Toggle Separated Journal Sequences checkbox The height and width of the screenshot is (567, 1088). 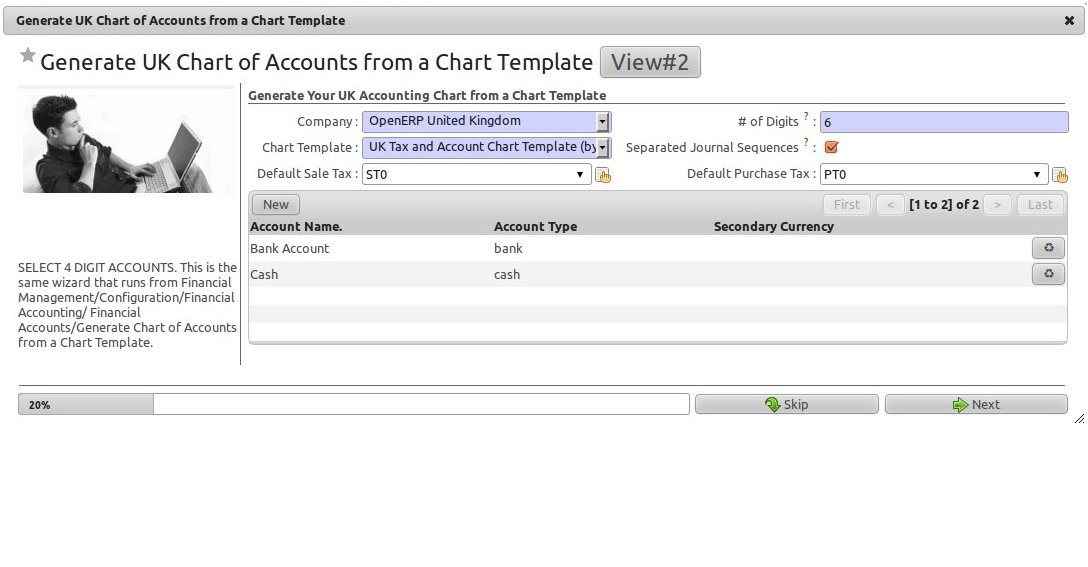tap(831, 147)
